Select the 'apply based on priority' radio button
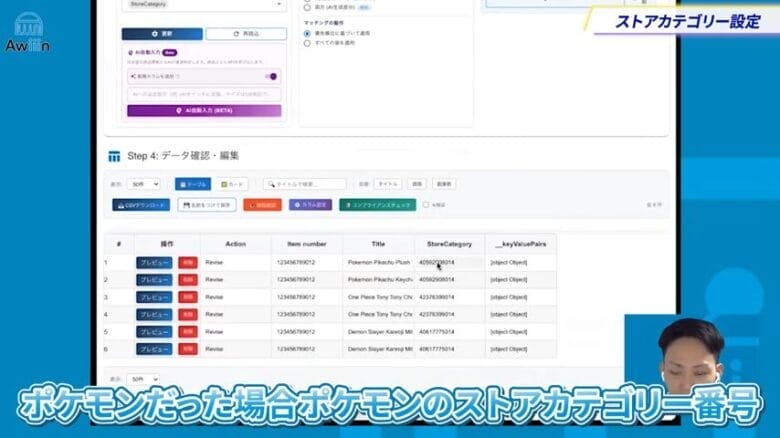780x438 pixels. point(307,33)
